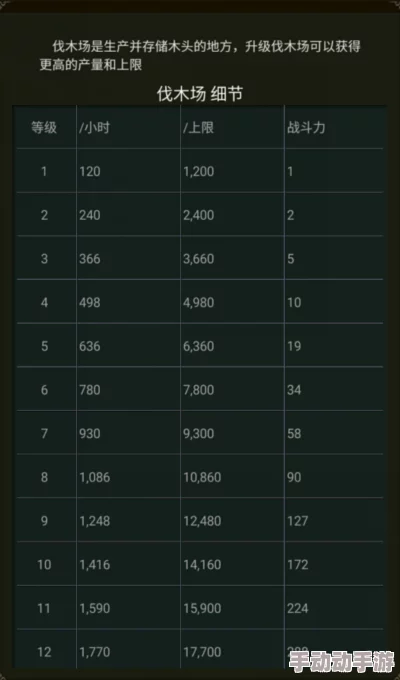Image resolution: width=400 pixels, height=680 pixels.
Task: Click the 等级 column header
Action: 44,128
